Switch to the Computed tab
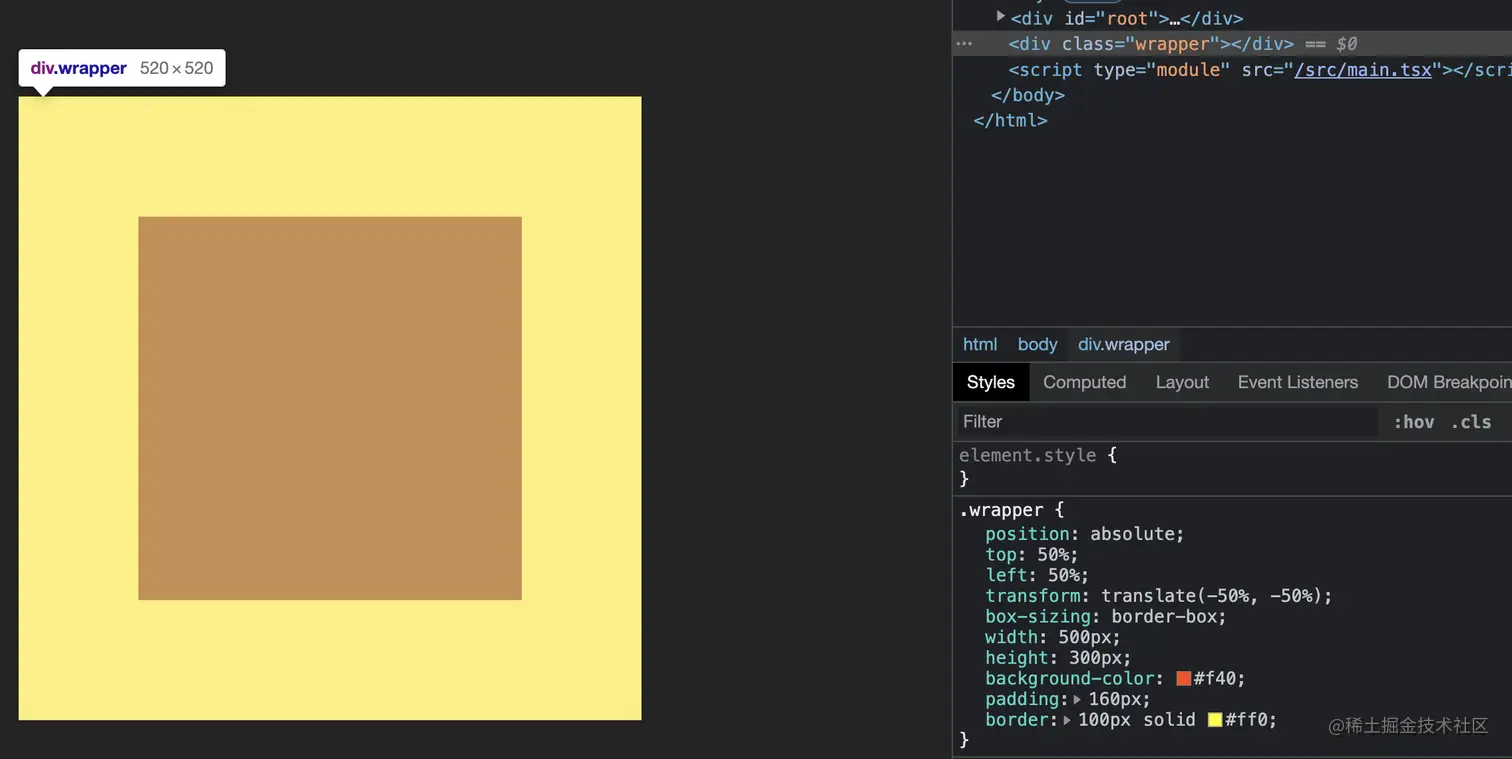The image size is (1512, 759). click(1084, 382)
